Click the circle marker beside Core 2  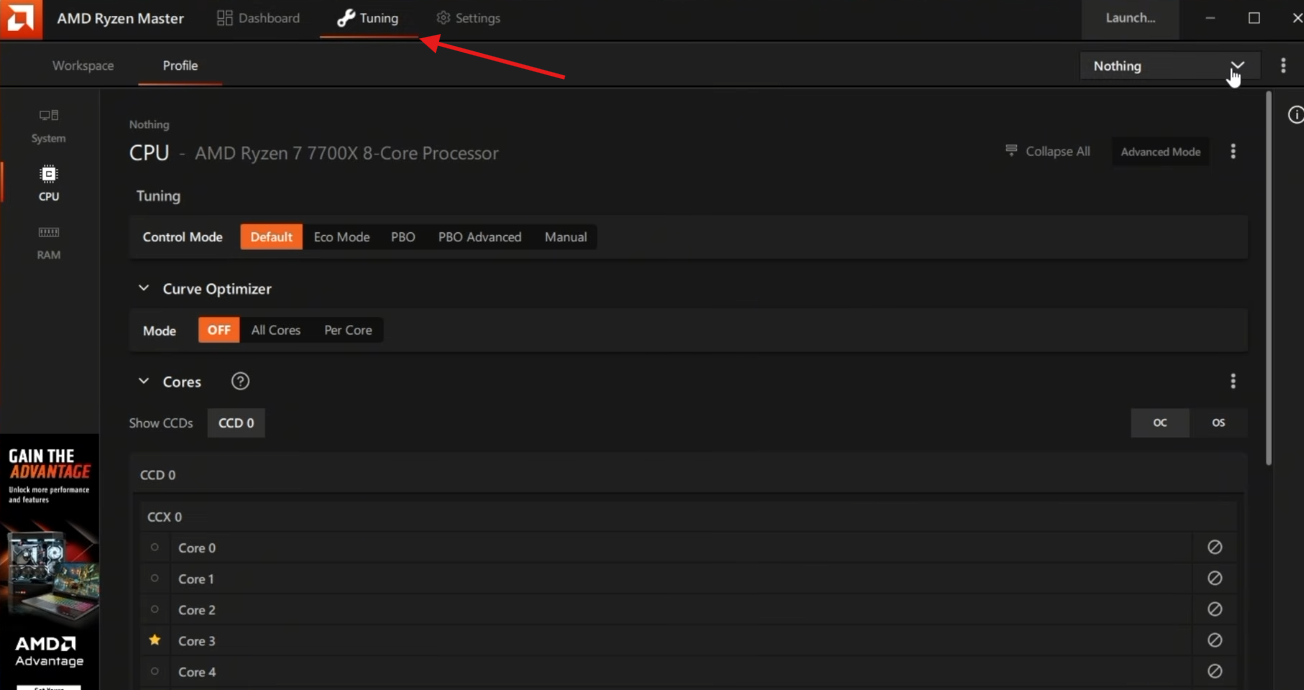154,609
